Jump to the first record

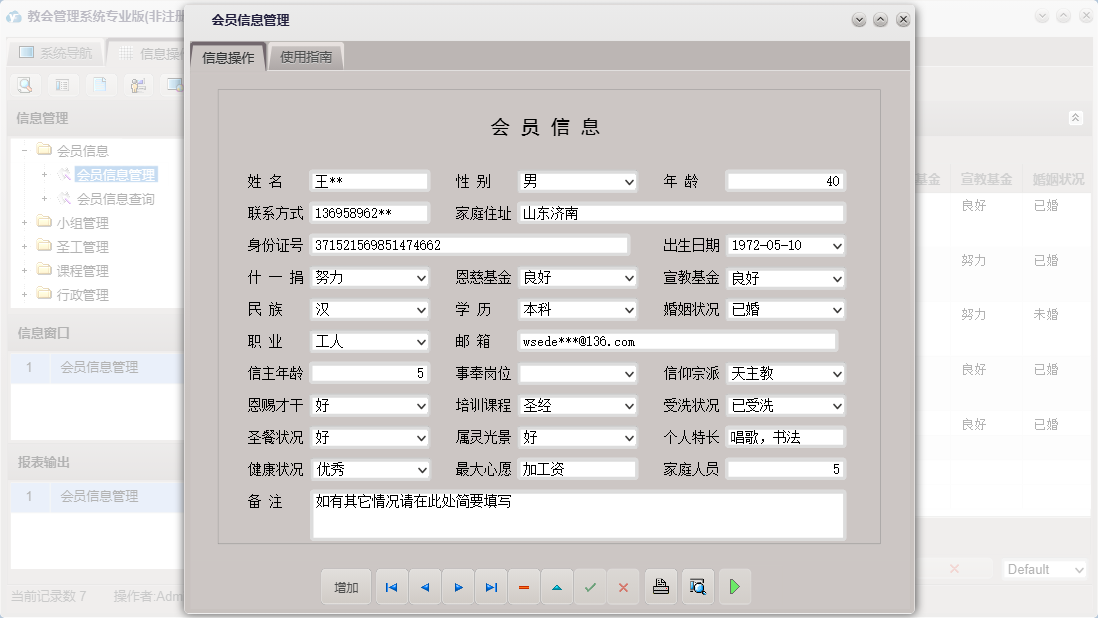tap(391, 587)
